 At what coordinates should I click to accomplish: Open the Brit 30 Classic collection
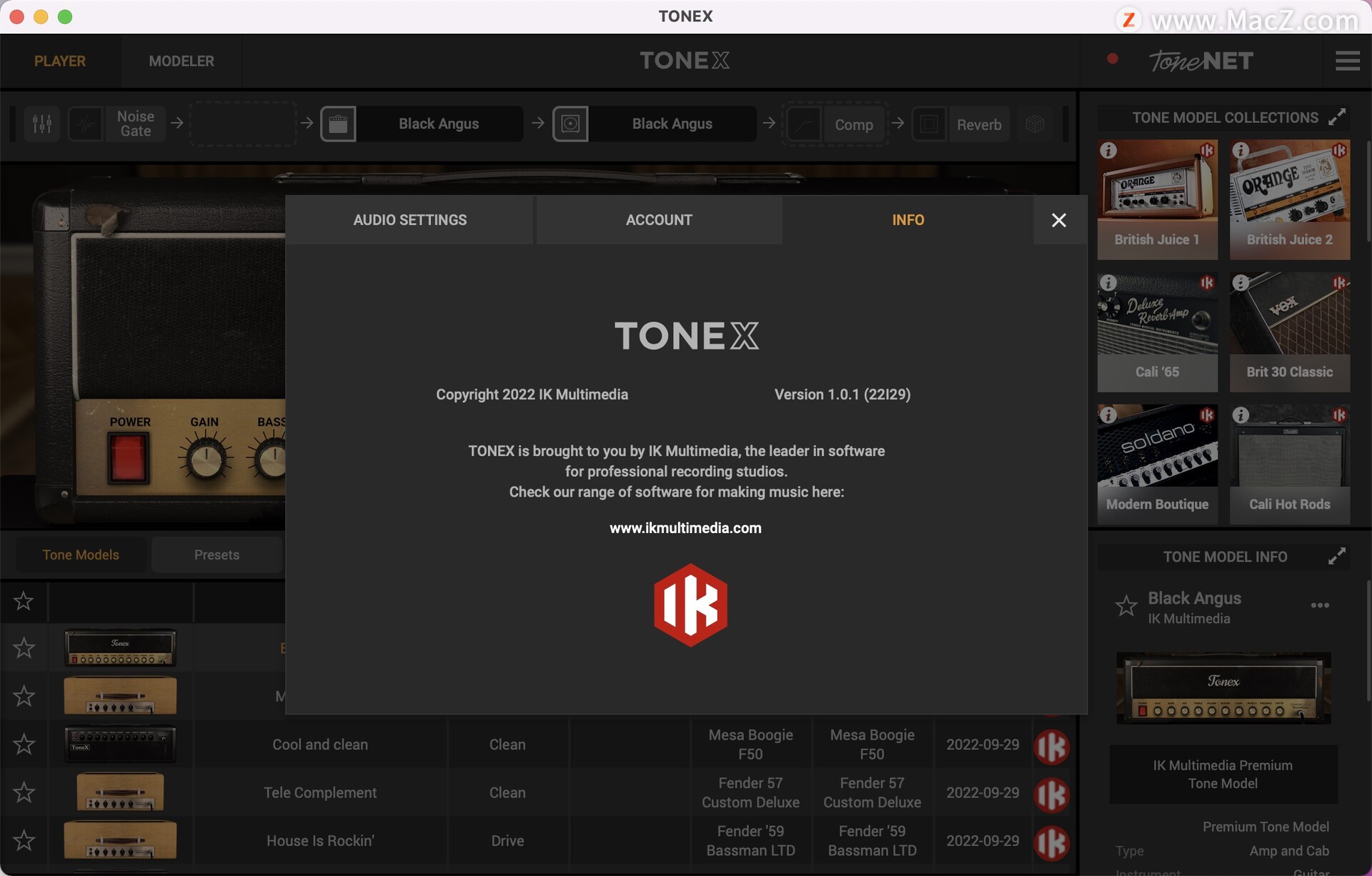tap(1290, 332)
